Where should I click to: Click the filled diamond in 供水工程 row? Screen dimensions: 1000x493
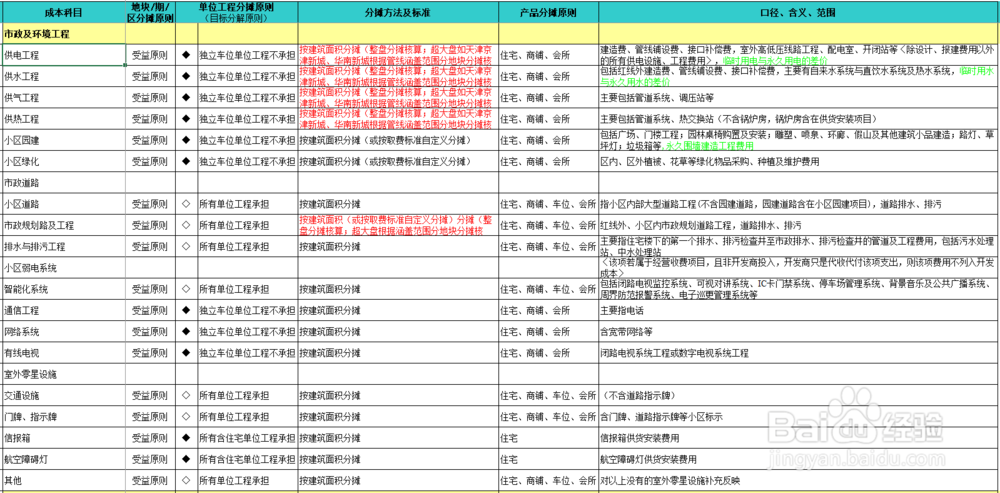(x=186, y=76)
